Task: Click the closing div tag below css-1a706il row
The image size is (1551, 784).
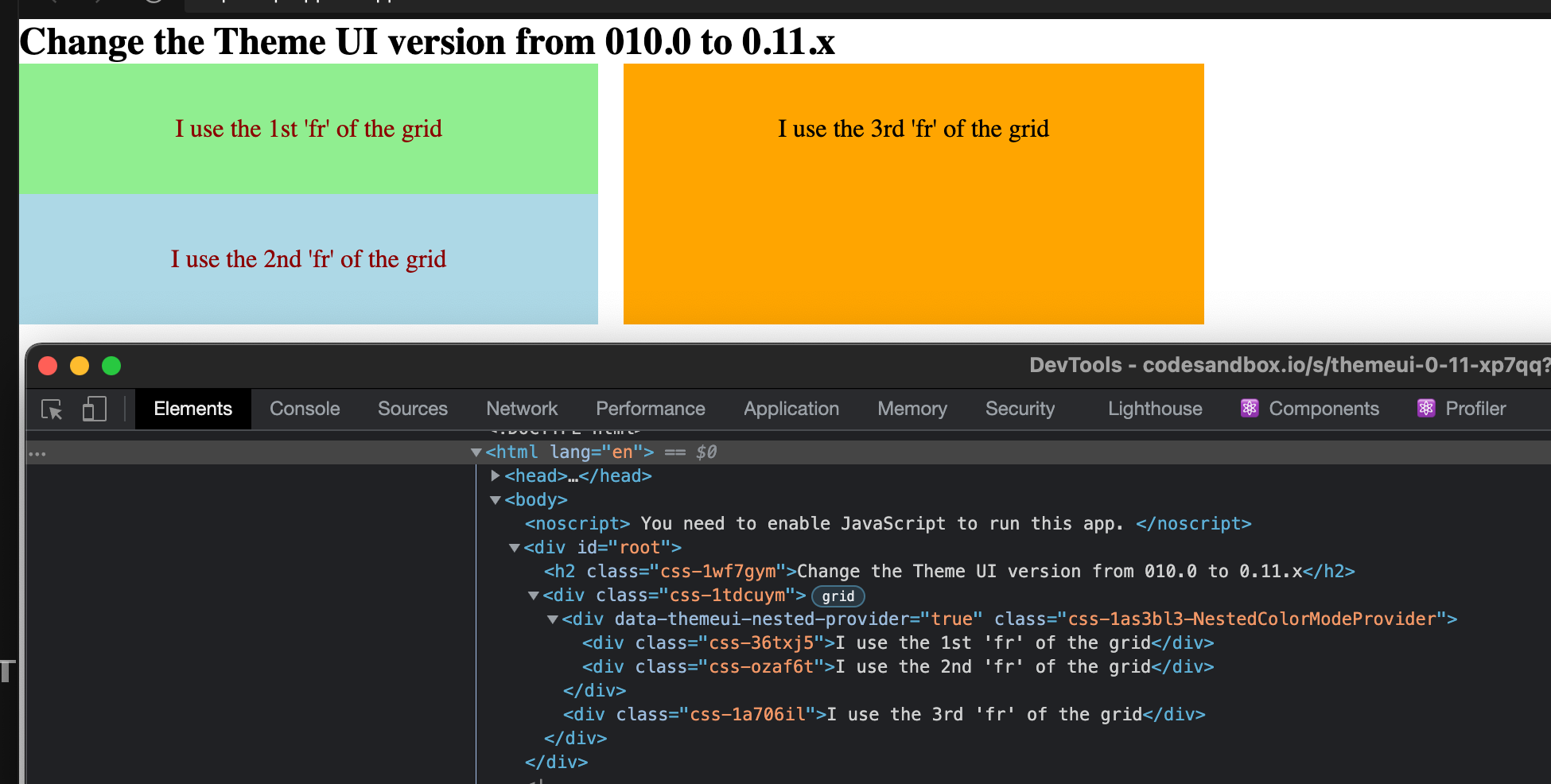Action: 575,739
